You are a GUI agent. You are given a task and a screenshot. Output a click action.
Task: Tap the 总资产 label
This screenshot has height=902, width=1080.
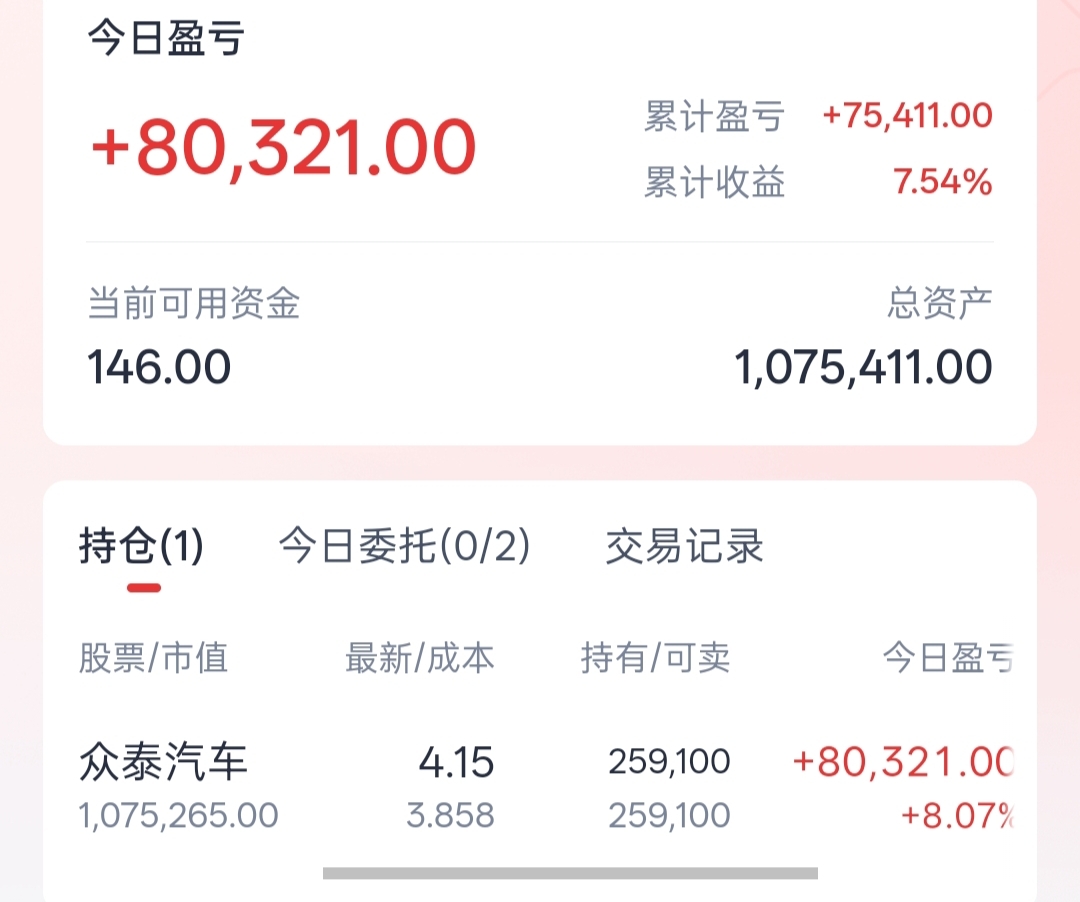click(940, 303)
